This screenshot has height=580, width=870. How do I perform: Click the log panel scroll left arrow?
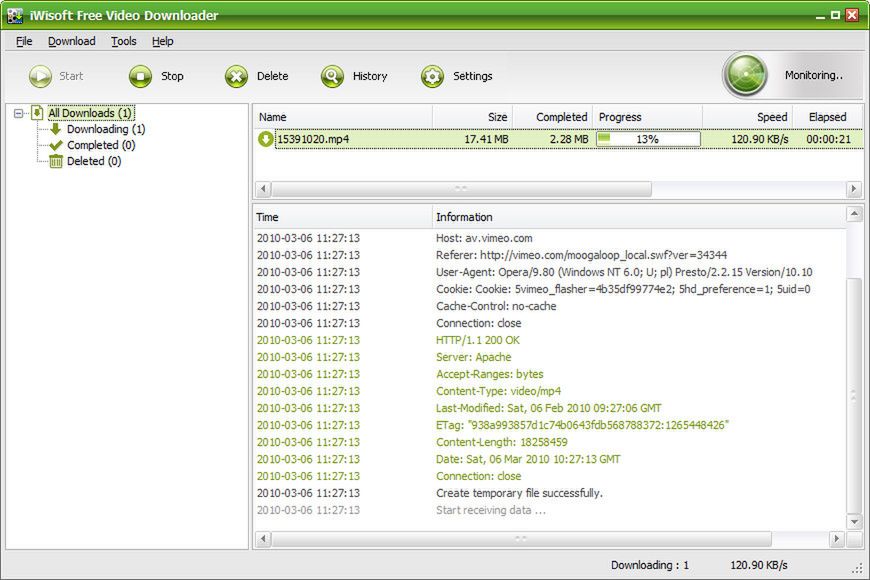[x=263, y=538]
